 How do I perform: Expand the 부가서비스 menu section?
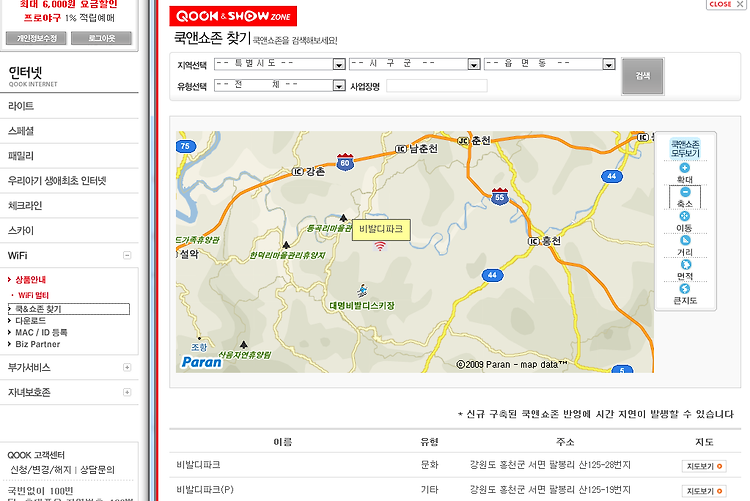click(x=127, y=367)
